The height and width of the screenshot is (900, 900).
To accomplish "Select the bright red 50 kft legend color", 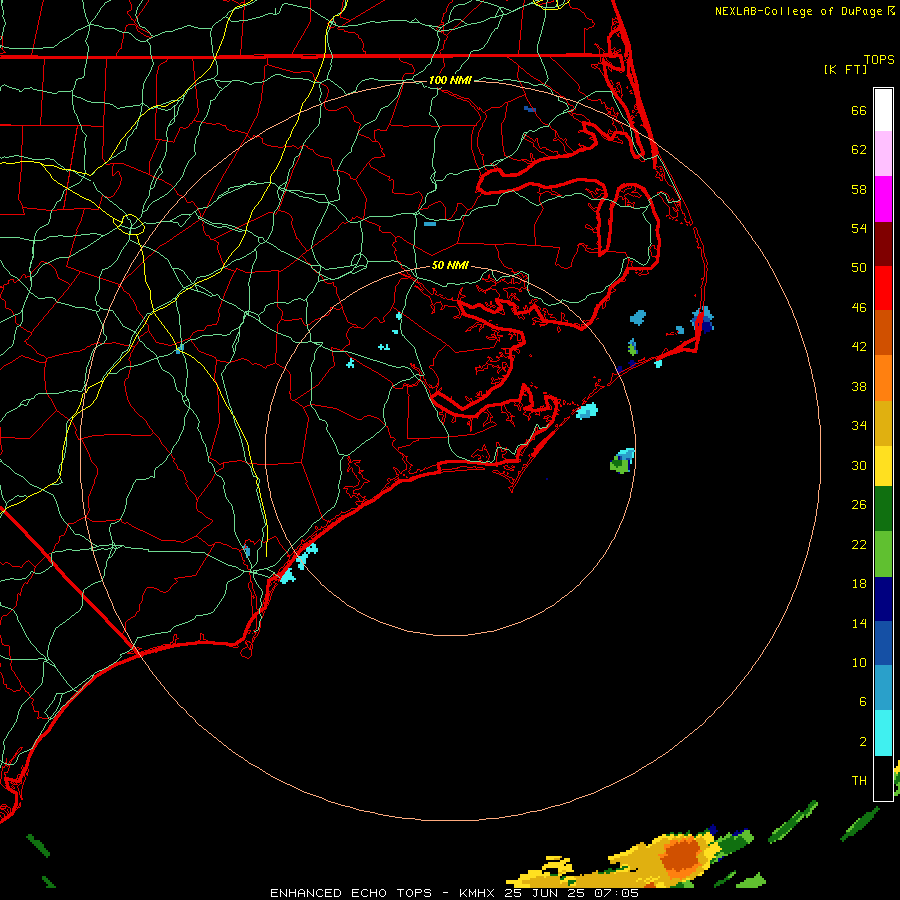I will tap(883, 288).
